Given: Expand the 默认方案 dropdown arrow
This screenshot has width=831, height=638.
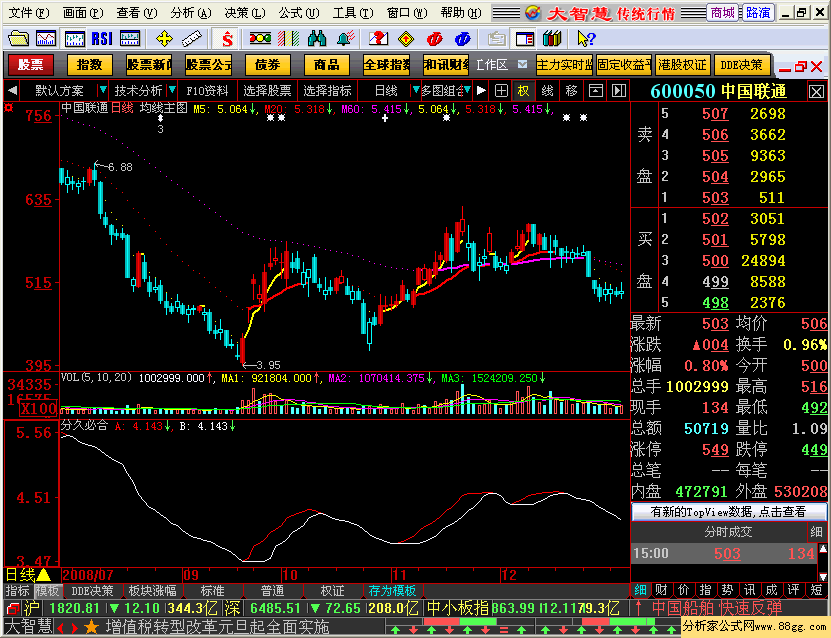Looking at the screenshot, I should click(103, 90).
